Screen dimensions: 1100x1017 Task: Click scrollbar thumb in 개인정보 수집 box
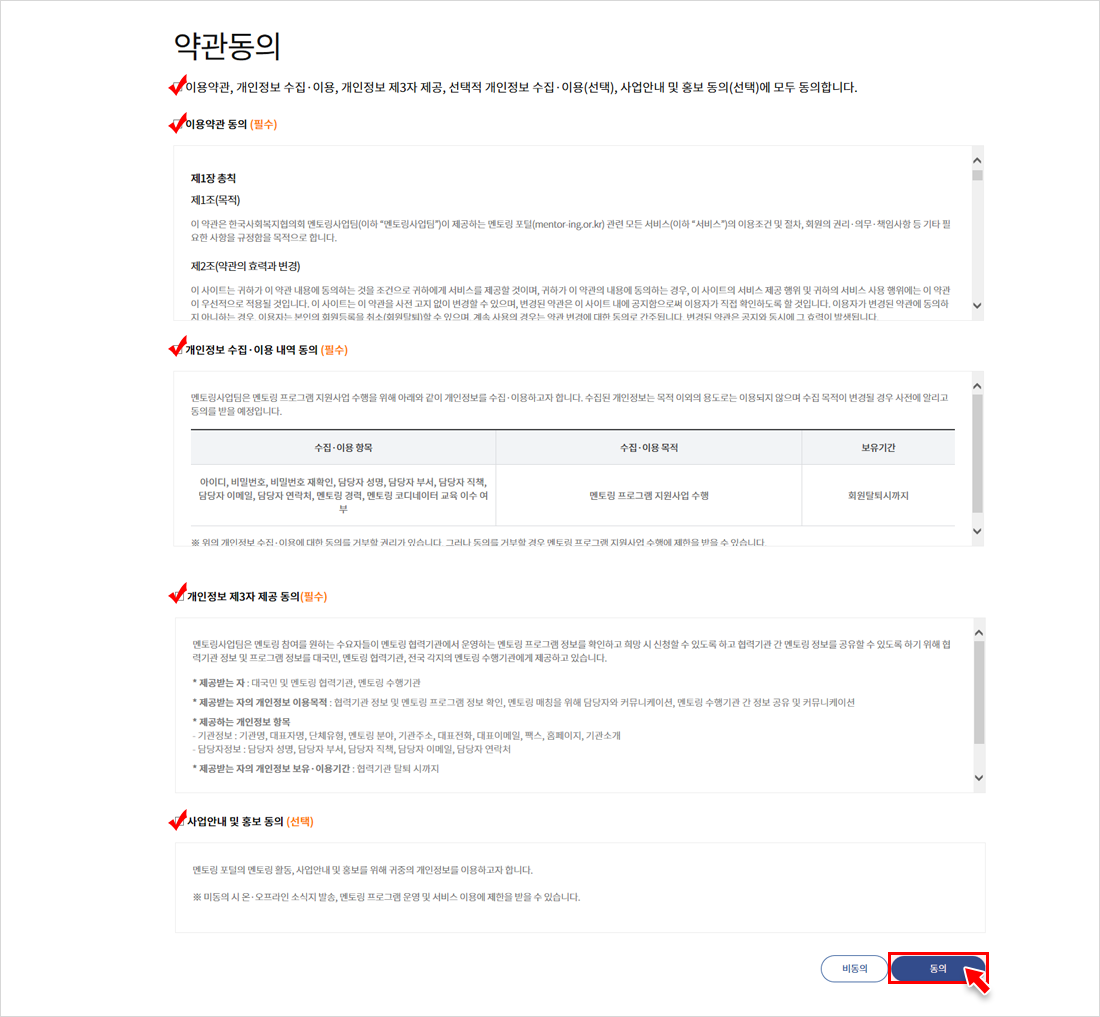[x=977, y=453]
